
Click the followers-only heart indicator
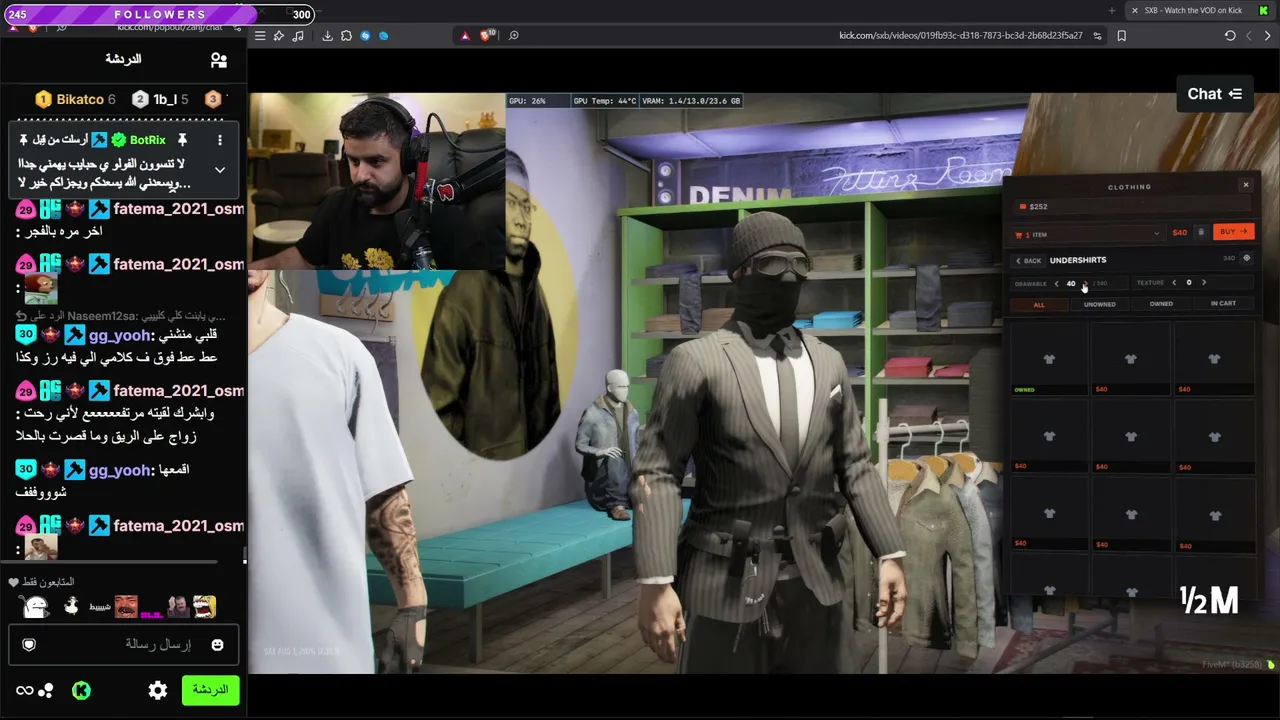point(13,582)
